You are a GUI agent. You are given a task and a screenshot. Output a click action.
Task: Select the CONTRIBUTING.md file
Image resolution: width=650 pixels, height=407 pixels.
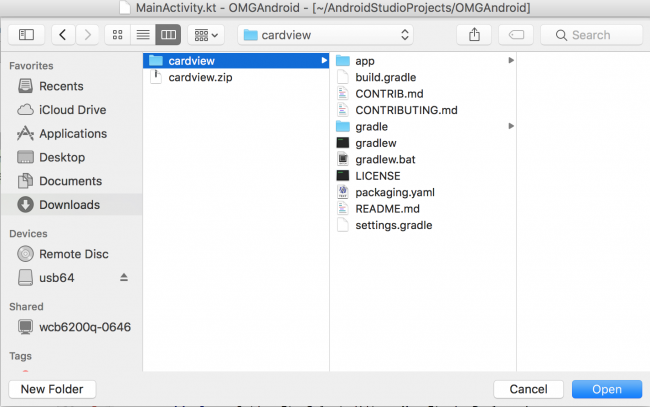click(x=423, y=110)
